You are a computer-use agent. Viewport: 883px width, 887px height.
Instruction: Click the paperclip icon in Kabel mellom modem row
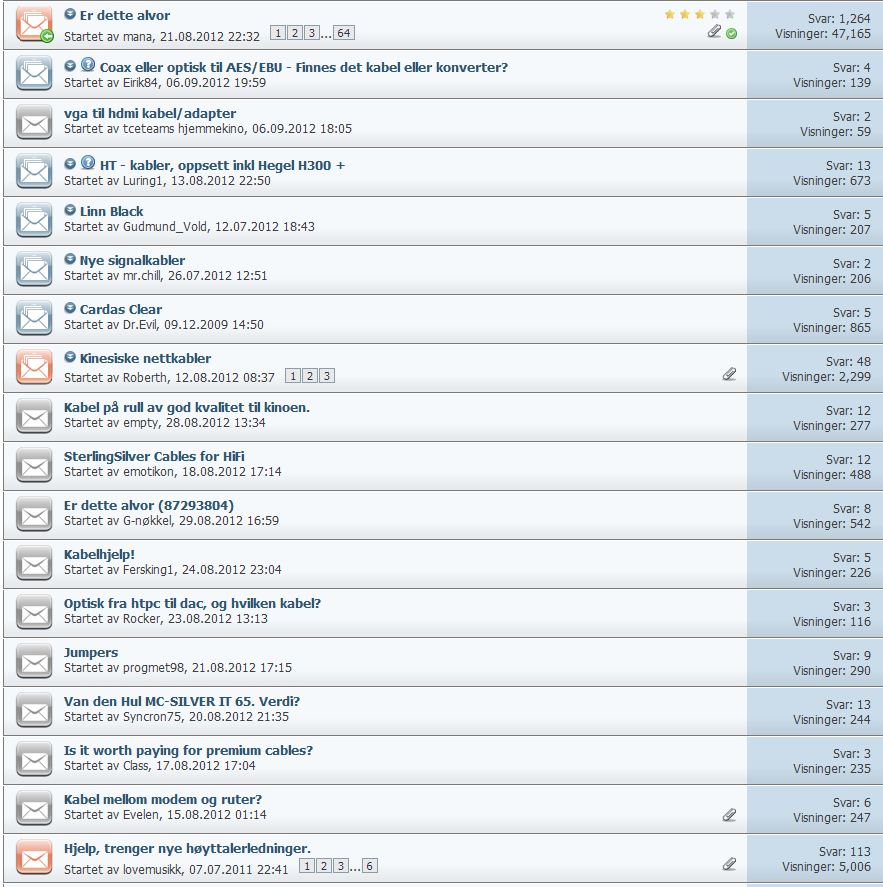click(x=729, y=815)
